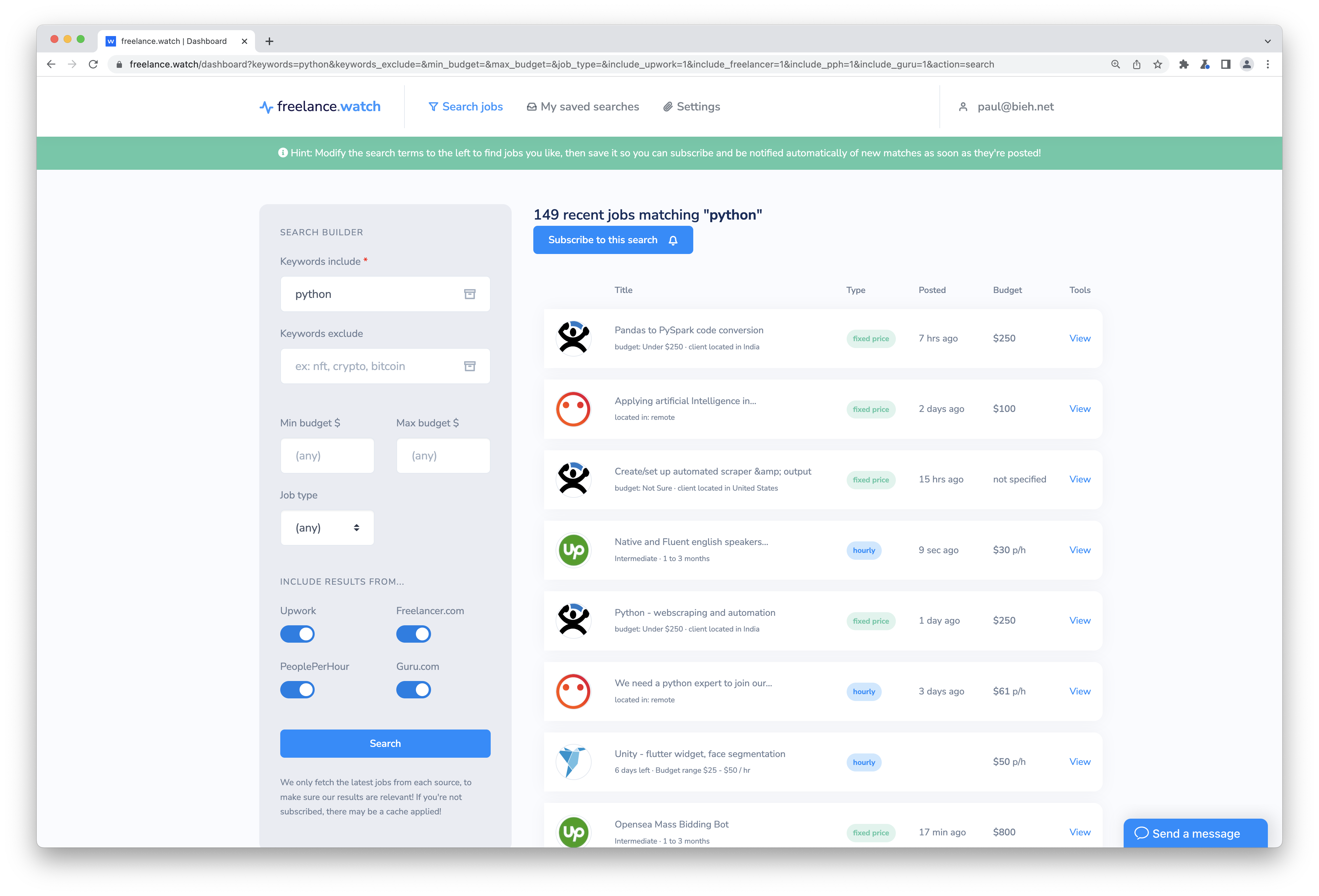This screenshot has height=896, width=1319.
Task: Click the Max budget input field
Action: (x=443, y=456)
